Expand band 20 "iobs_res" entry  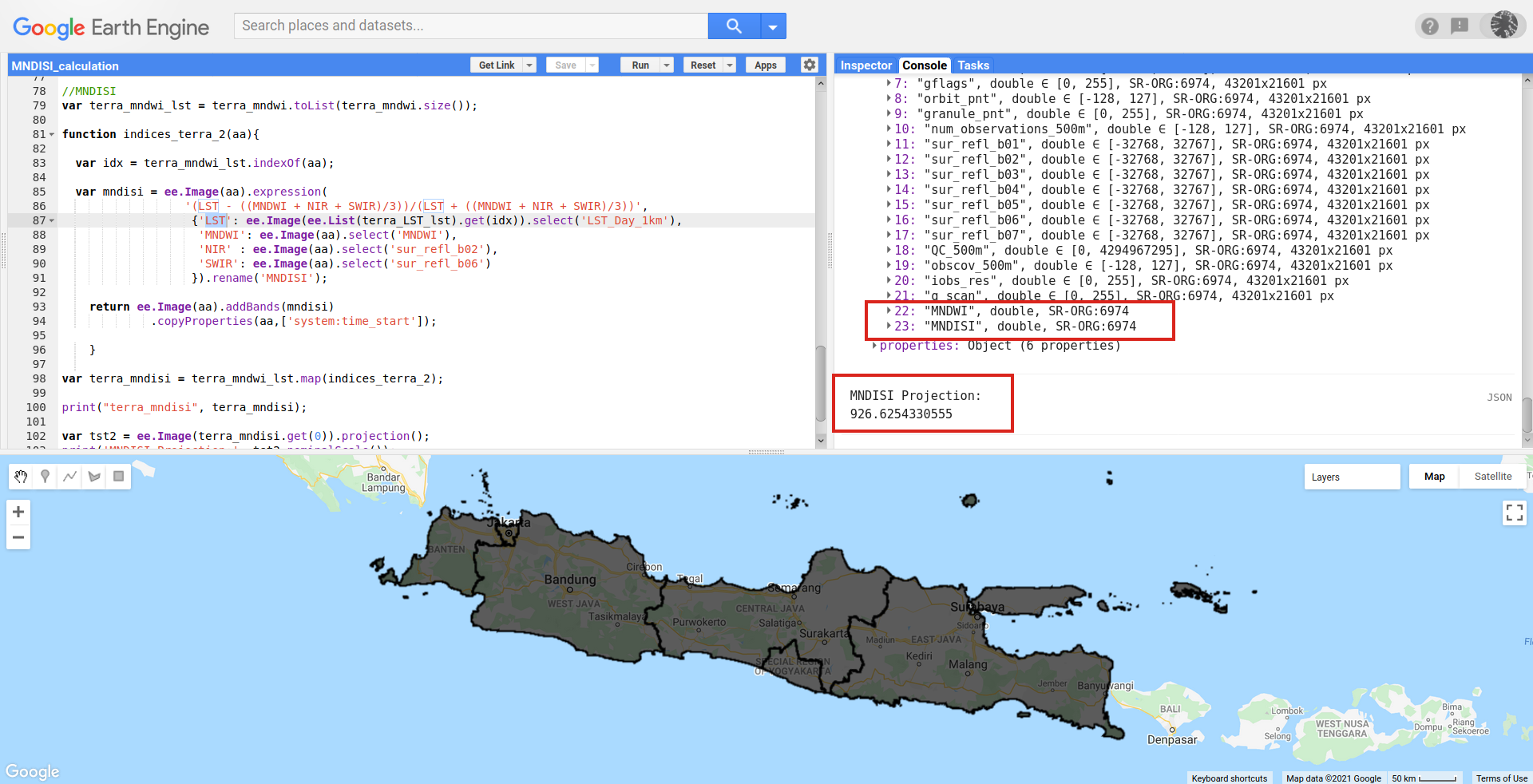point(889,280)
